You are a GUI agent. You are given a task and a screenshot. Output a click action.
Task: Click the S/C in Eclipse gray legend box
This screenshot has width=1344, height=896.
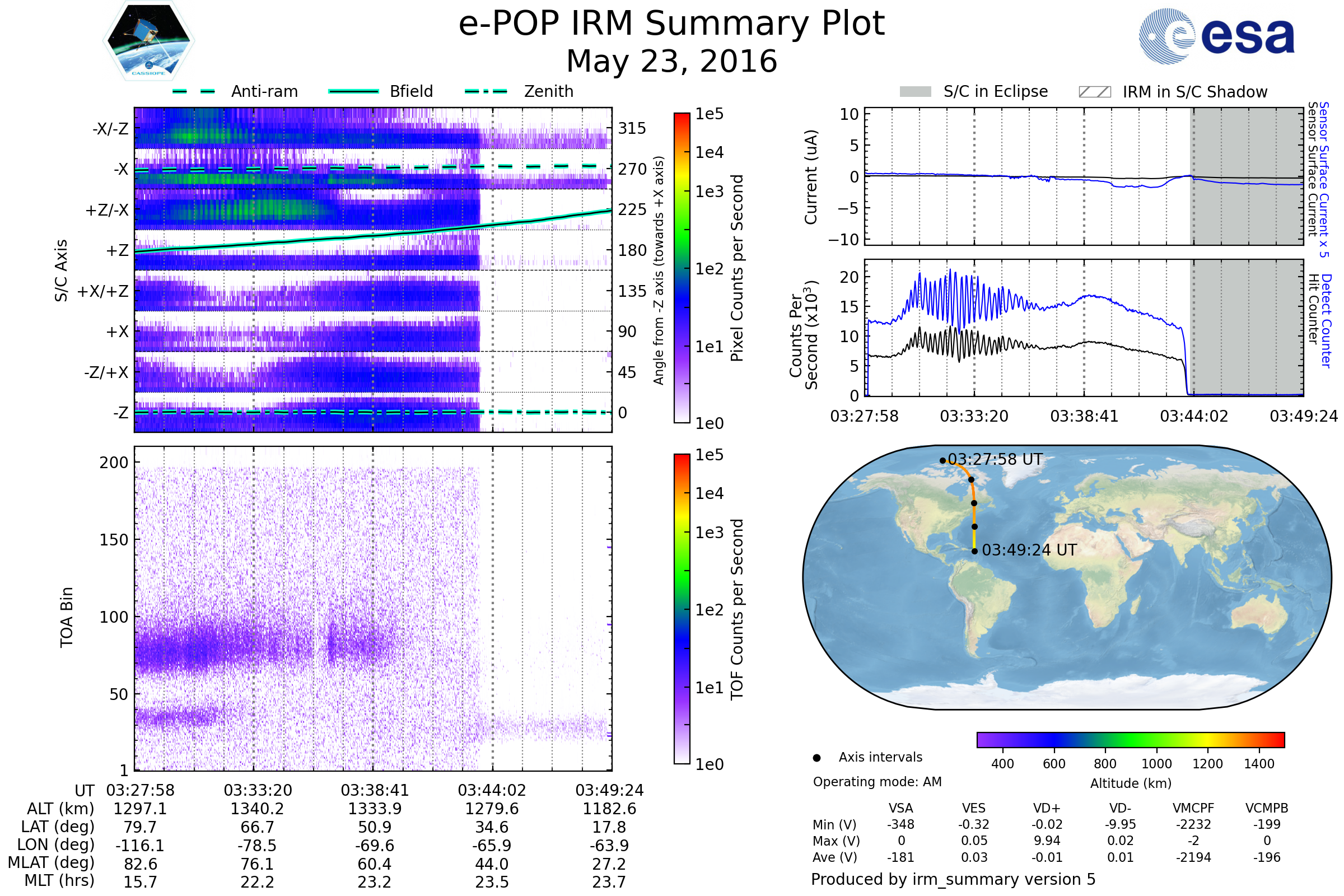(916, 92)
